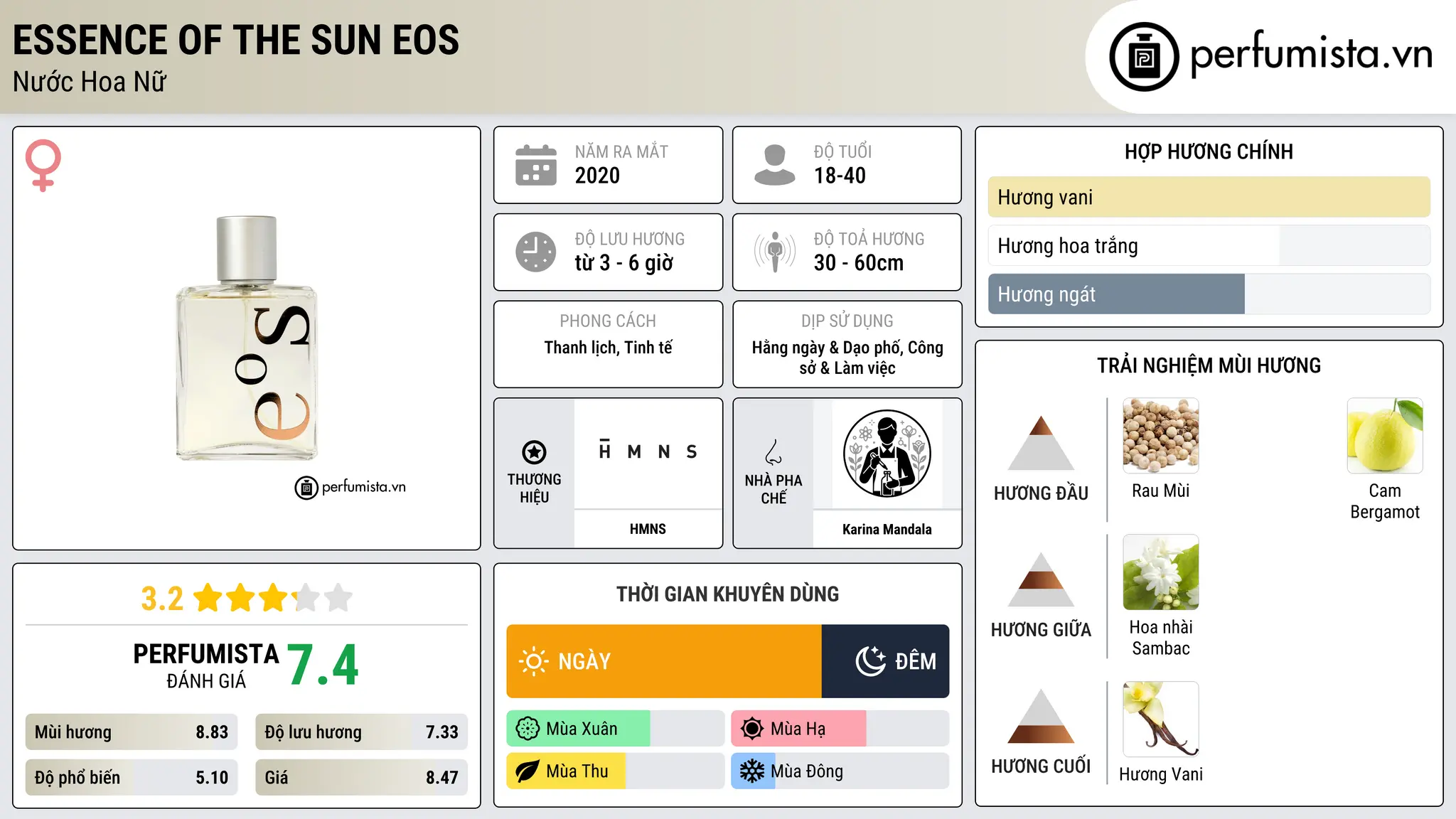The height and width of the screenshot is (819, 1456).
Task: Click the Hương Vani note label
Action: pyautogui.click(x=1161, y=774)
